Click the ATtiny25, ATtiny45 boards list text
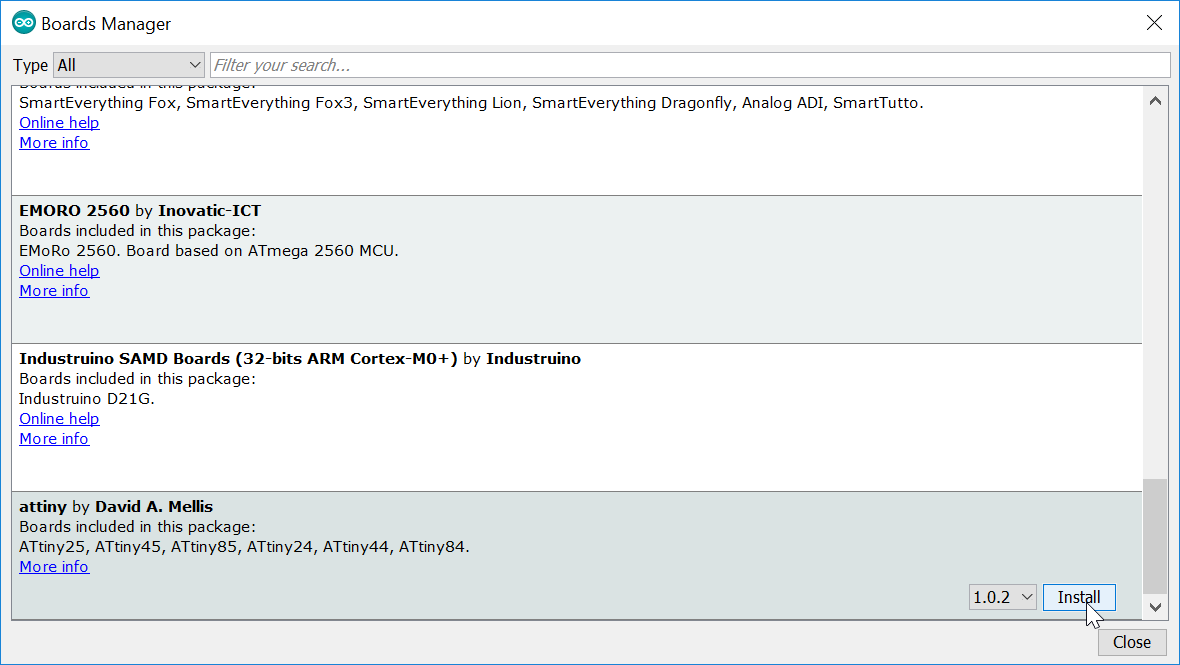The width and height of the screenshot is (1180, 665). tap(244, 547)
